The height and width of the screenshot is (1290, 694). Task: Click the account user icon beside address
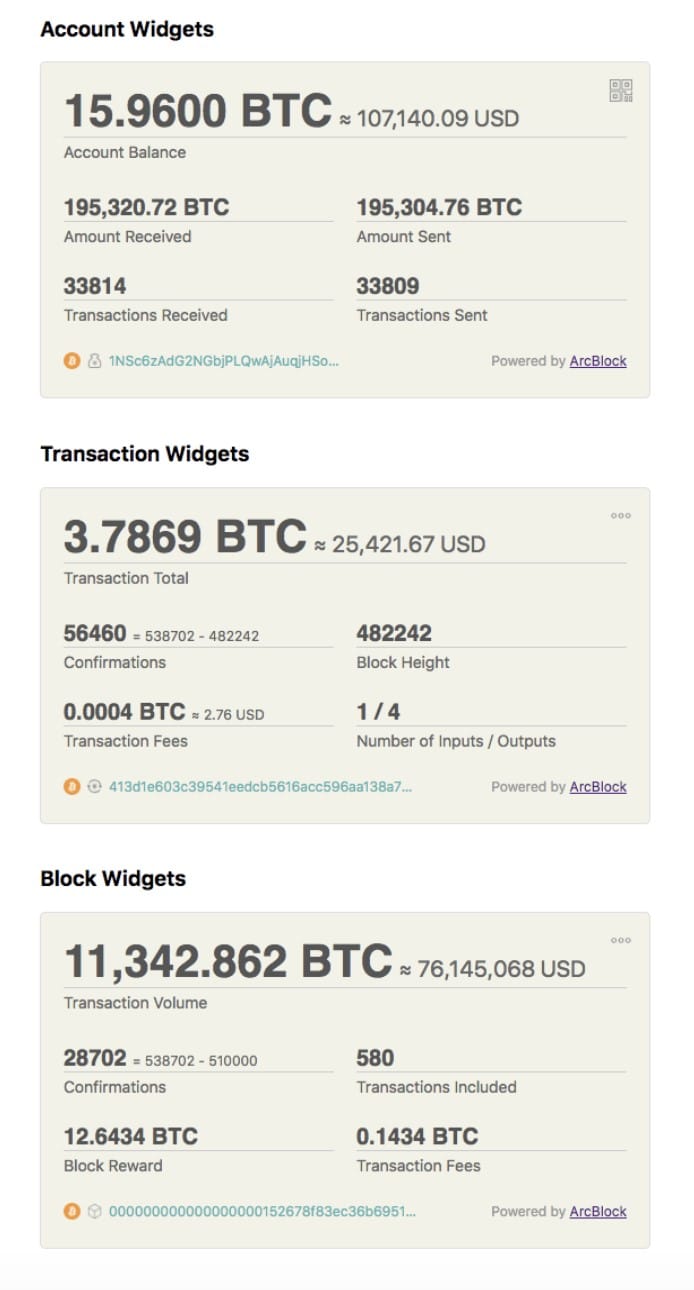[95, 361]
